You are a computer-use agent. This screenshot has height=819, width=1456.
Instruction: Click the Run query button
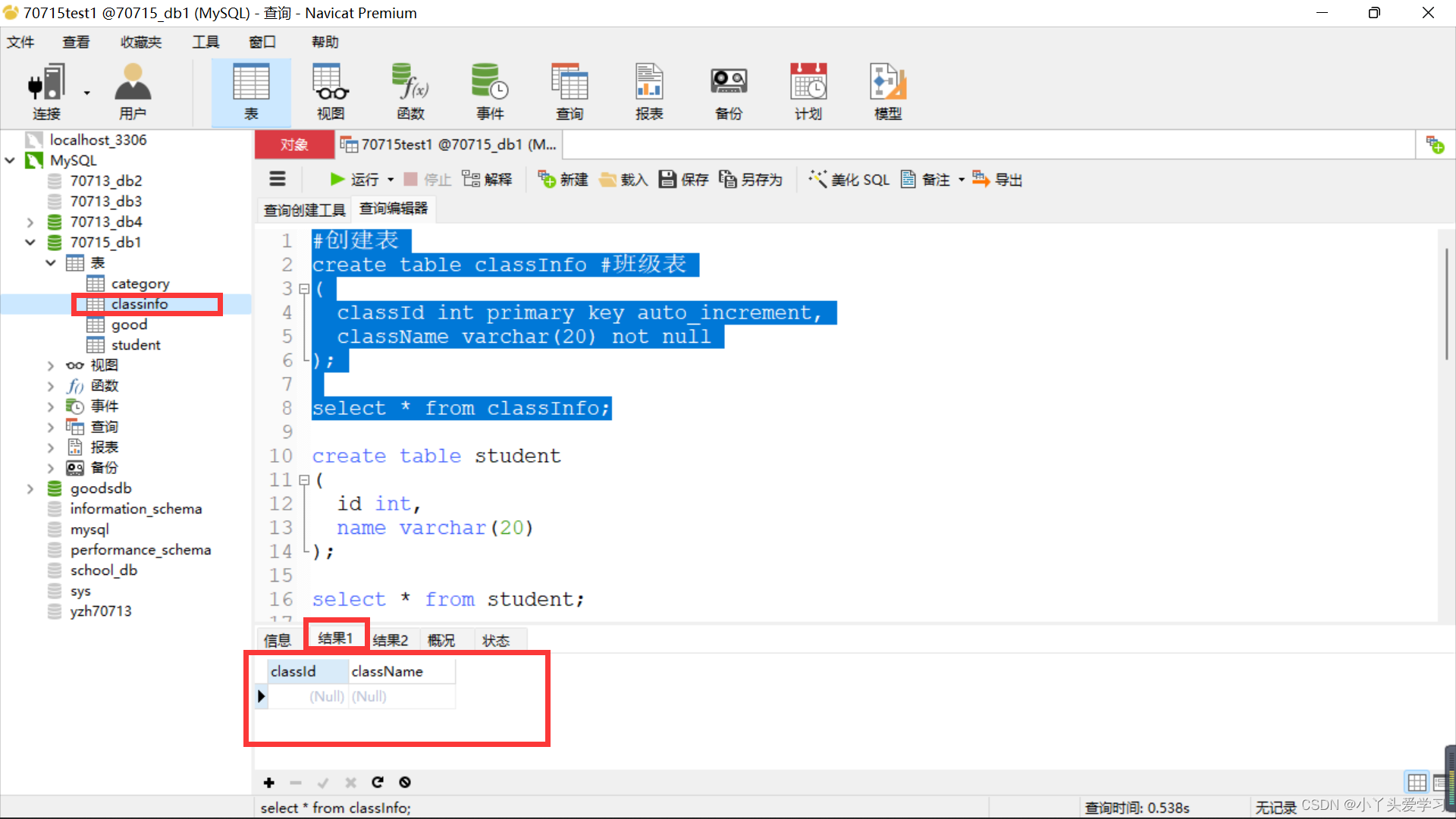click(355, 179)
